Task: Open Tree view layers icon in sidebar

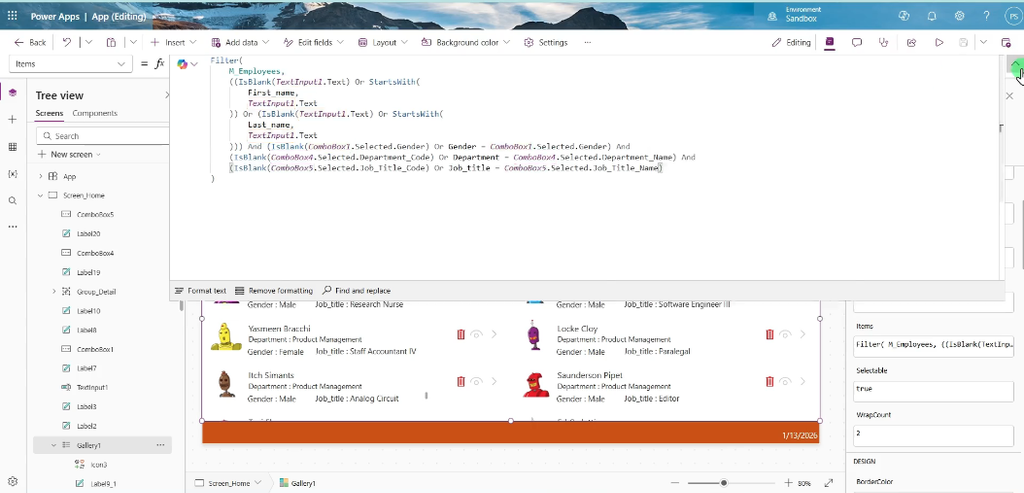Action: click(x=12, y=92)
